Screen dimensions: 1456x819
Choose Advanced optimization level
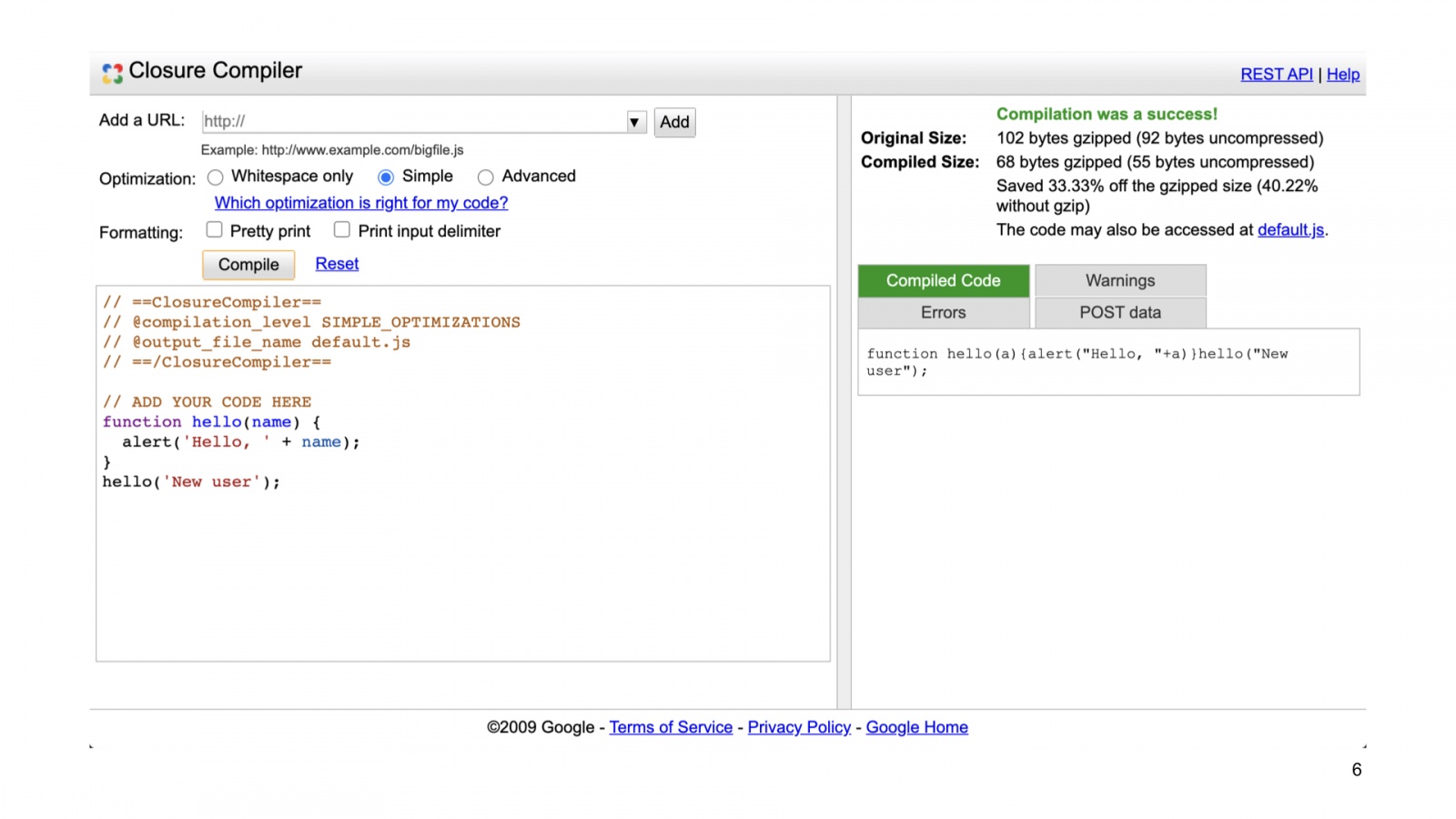click(486, 177)
